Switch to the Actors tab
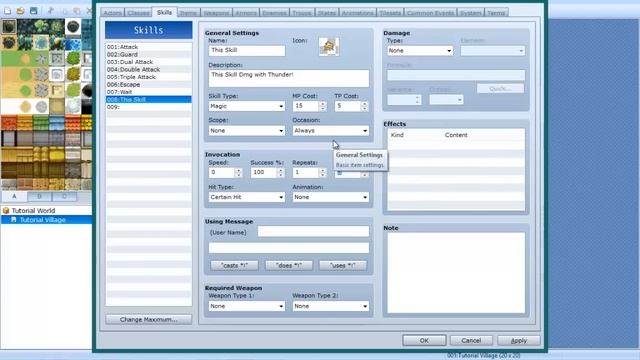640x360 pixels. click(x=112, y=13)
